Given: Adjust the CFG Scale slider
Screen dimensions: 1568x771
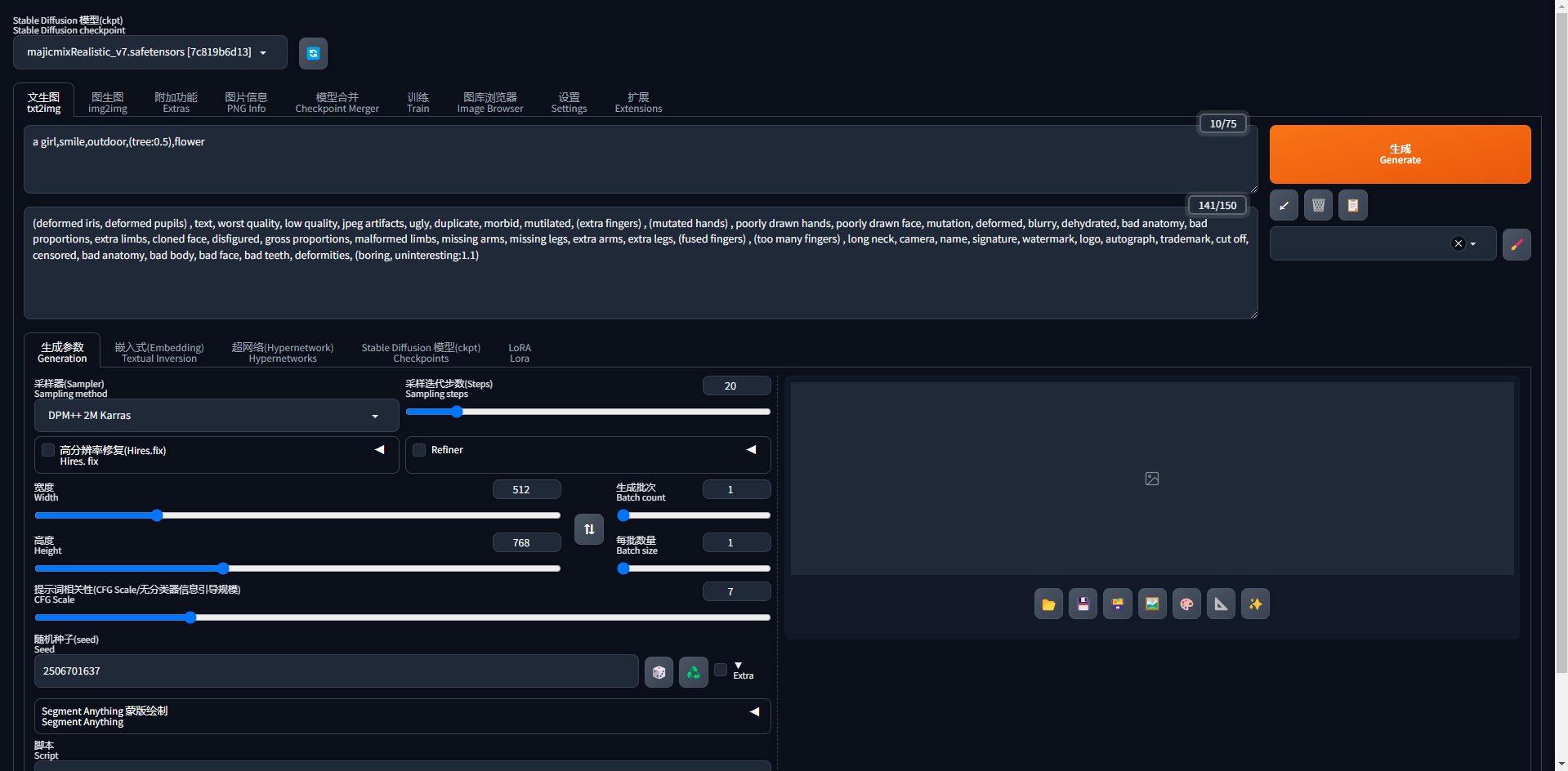Looking at the screenshot, I should coord(402,617).
